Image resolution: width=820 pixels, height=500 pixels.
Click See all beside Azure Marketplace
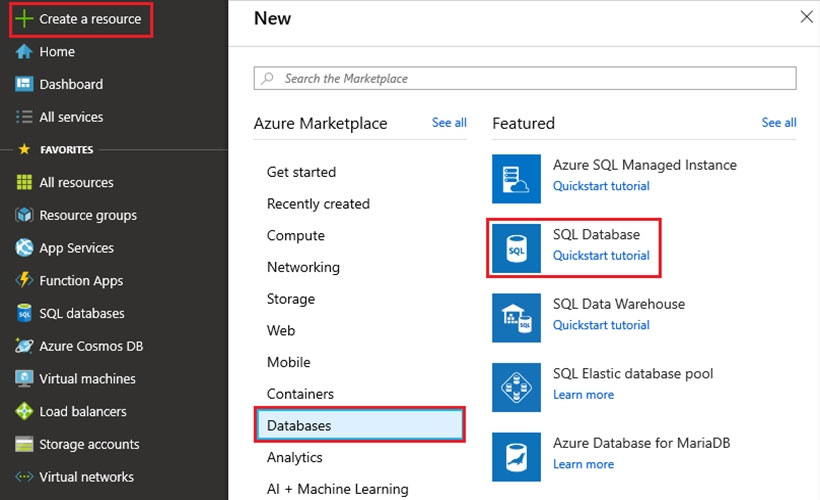[x=449, y=122]
